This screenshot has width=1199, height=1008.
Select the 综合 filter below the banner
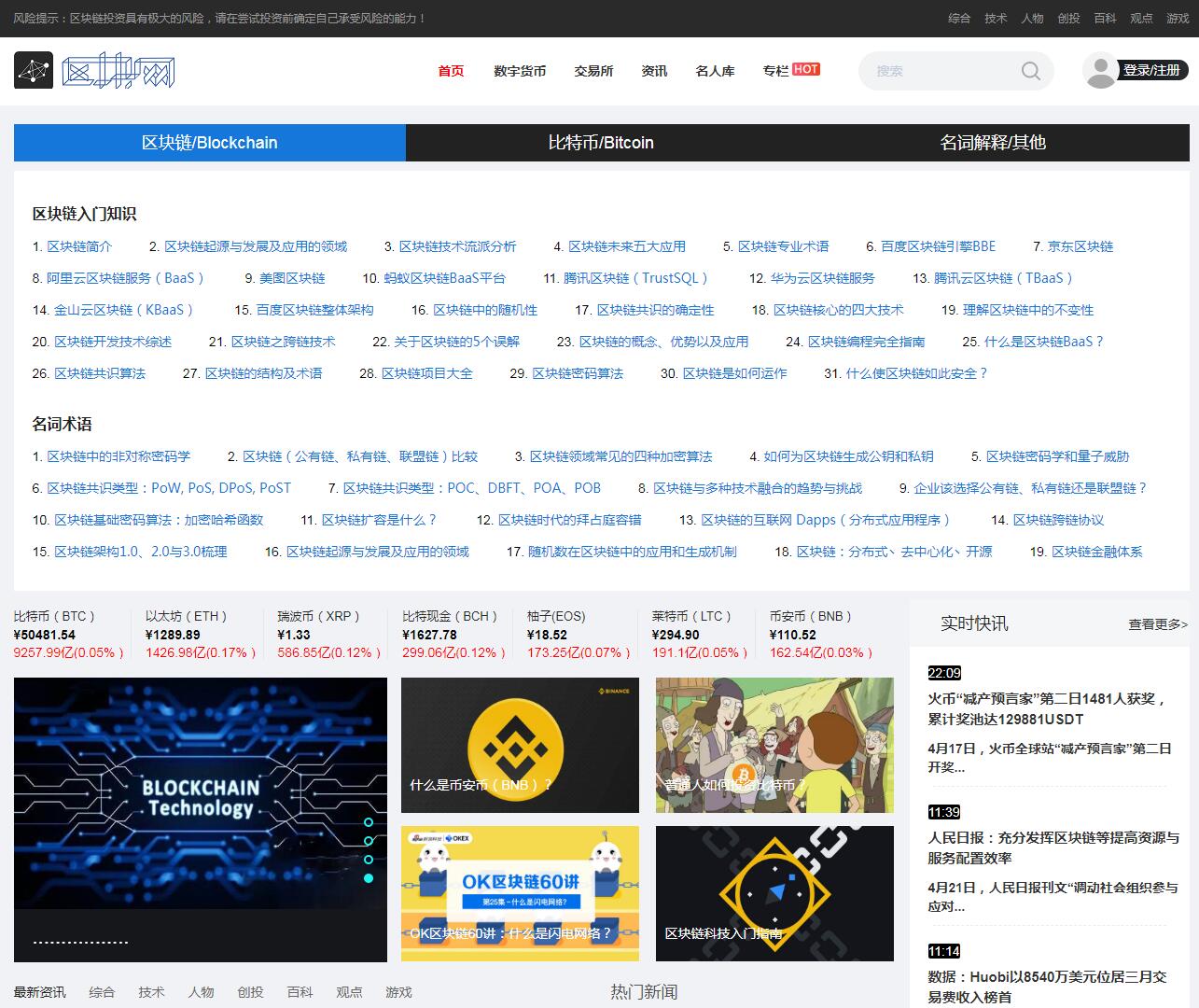102,992
